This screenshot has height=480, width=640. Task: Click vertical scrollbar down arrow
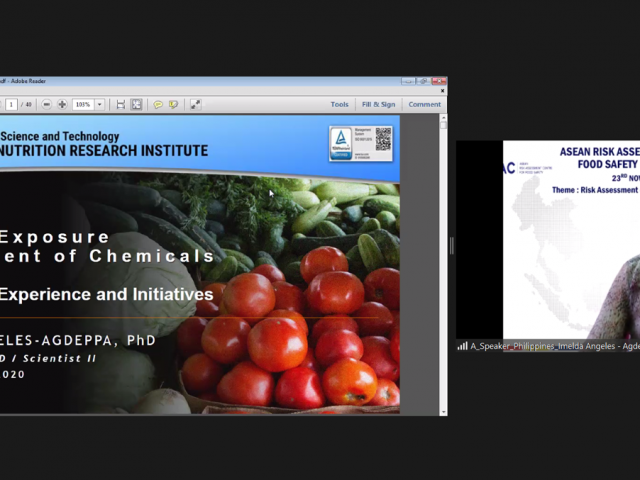point(443,409)
